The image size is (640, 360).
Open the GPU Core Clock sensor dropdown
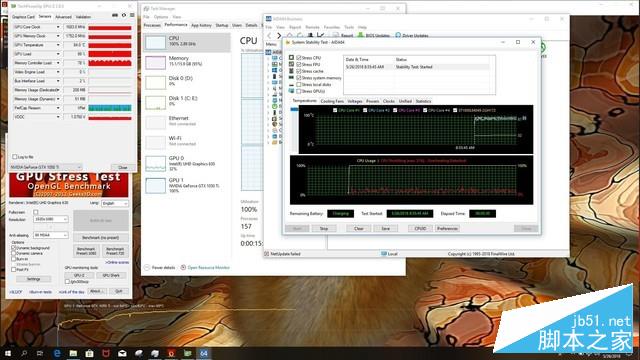(x=58, y=27)
